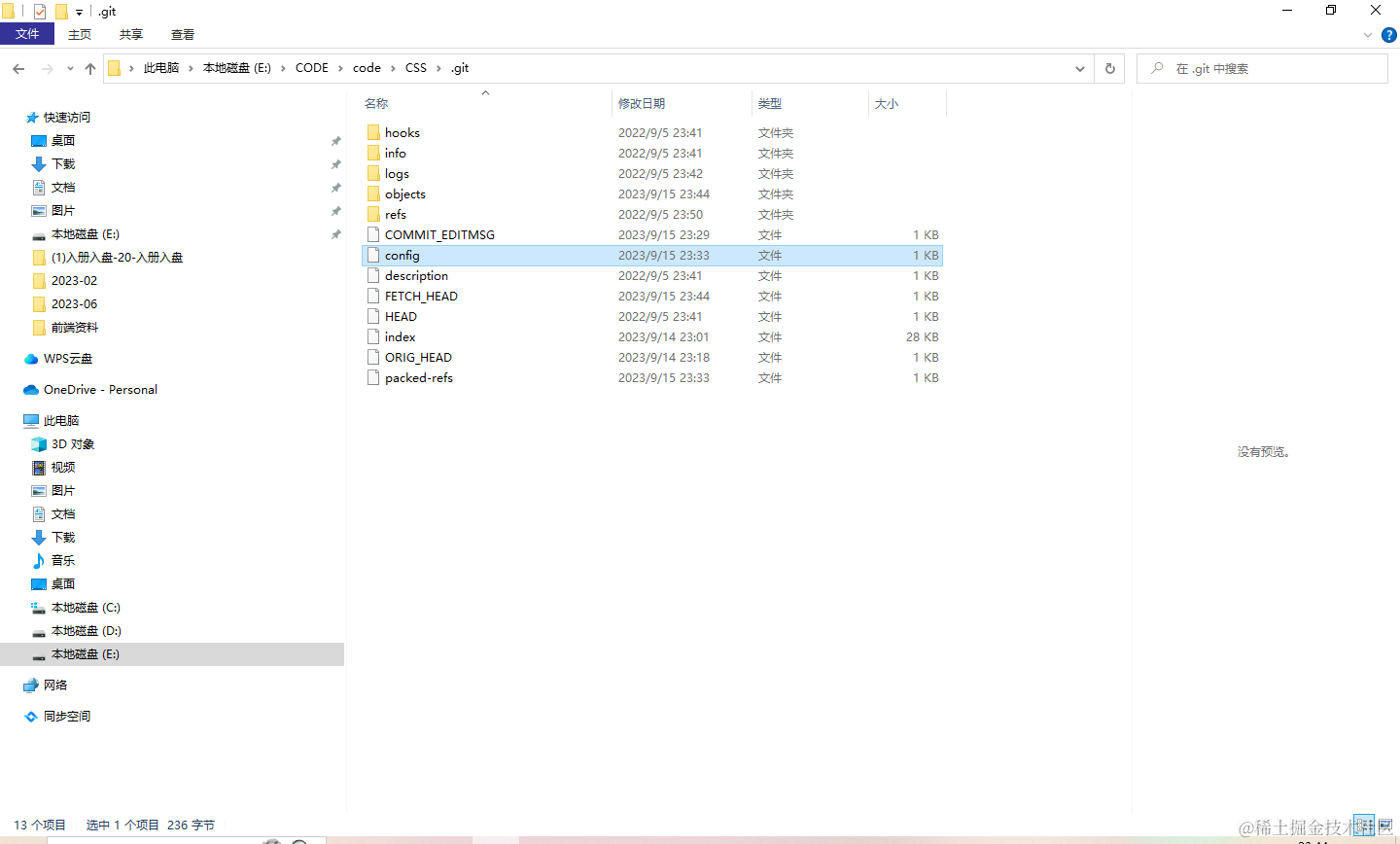Click the details view toggle in status bar

(1364, 826)
